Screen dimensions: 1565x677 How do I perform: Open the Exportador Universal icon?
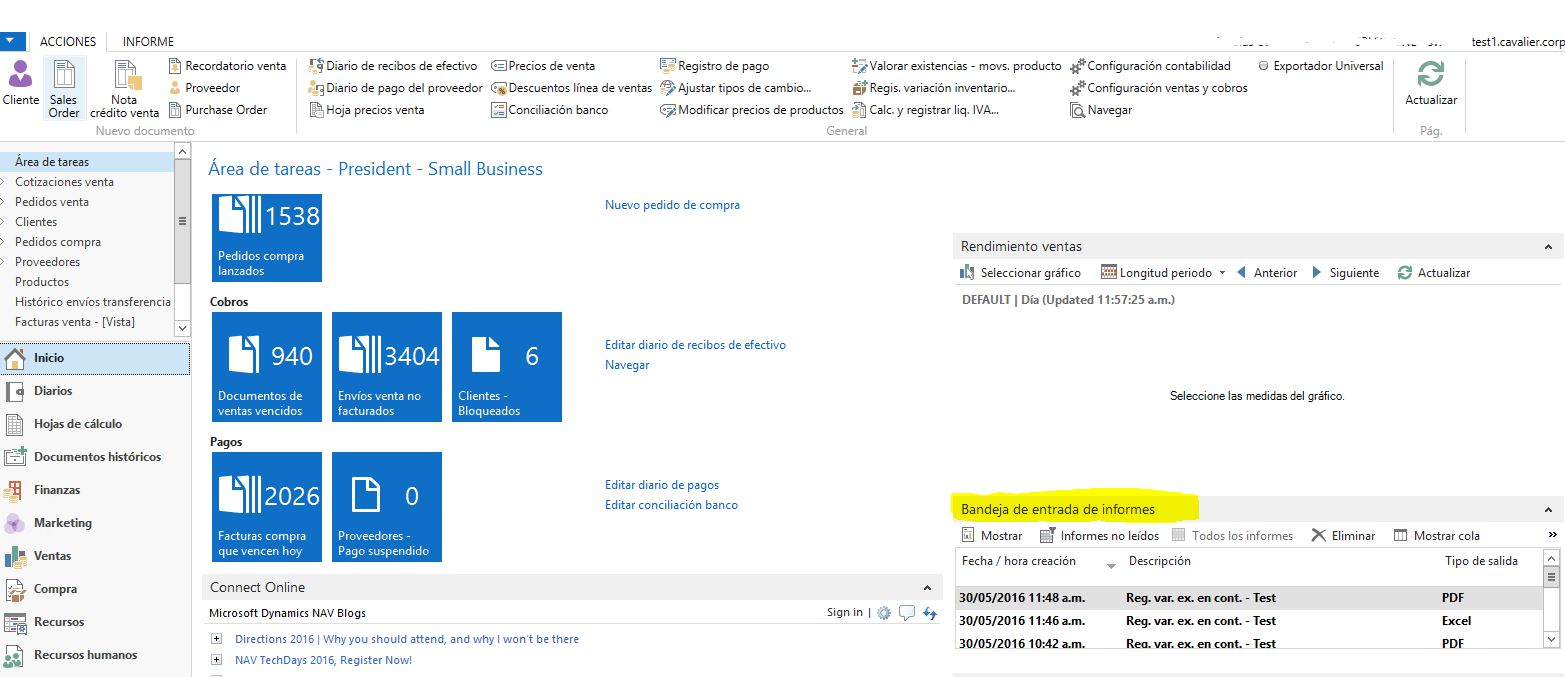coord(1321,65)
